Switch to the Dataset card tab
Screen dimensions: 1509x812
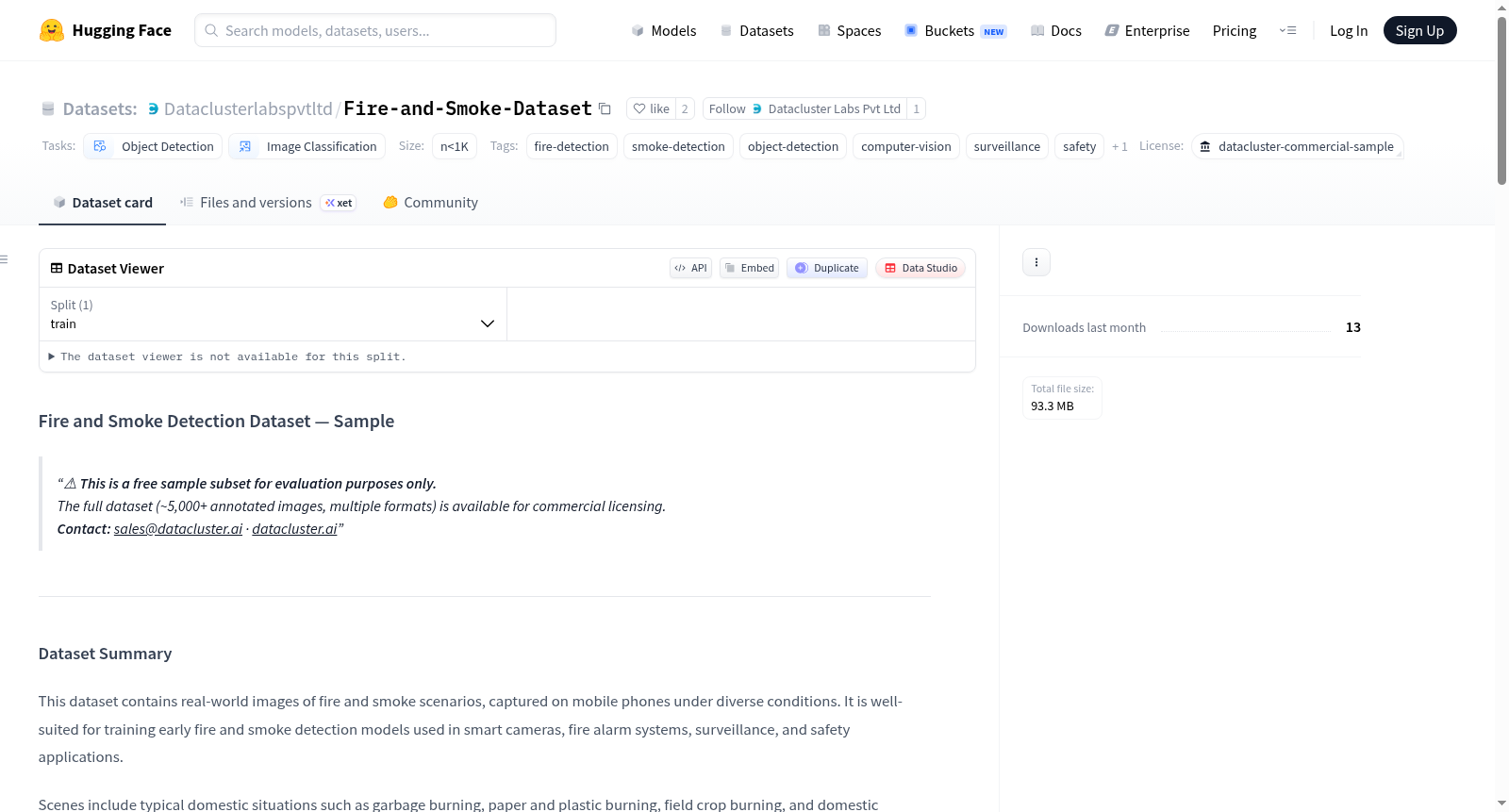[x=103, y=203]
